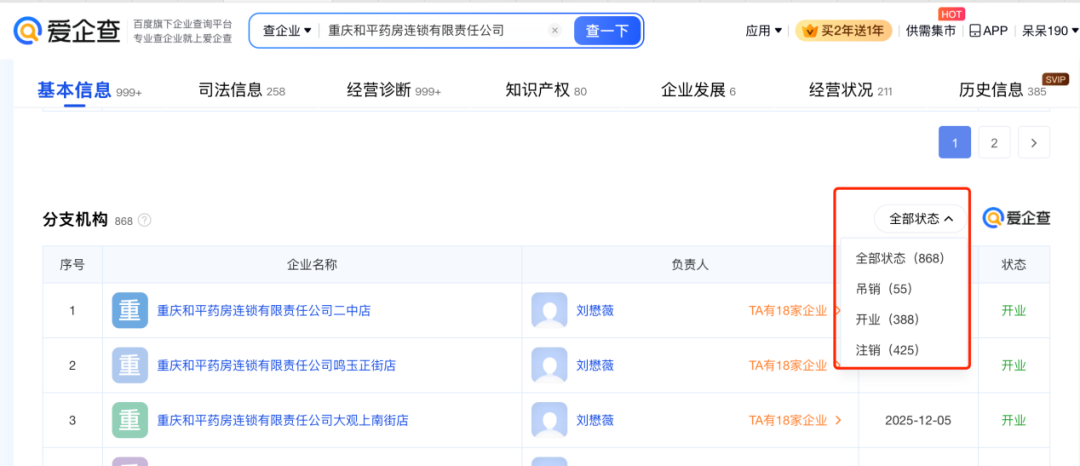Click the 重 logo icon in row 1
The image size is (1080, 466).
pyautogui.click(x=130, y=310)
